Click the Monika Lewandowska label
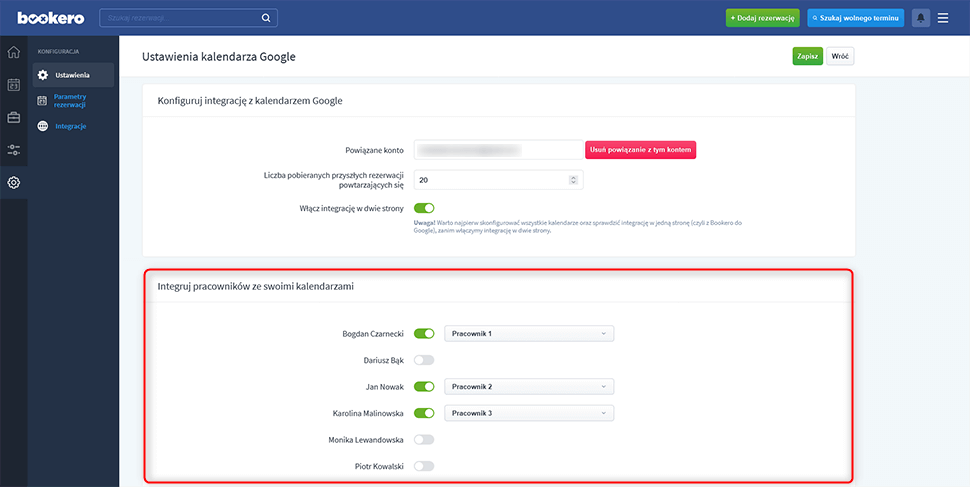Screen dimensions: 970x487 (366, 440)
